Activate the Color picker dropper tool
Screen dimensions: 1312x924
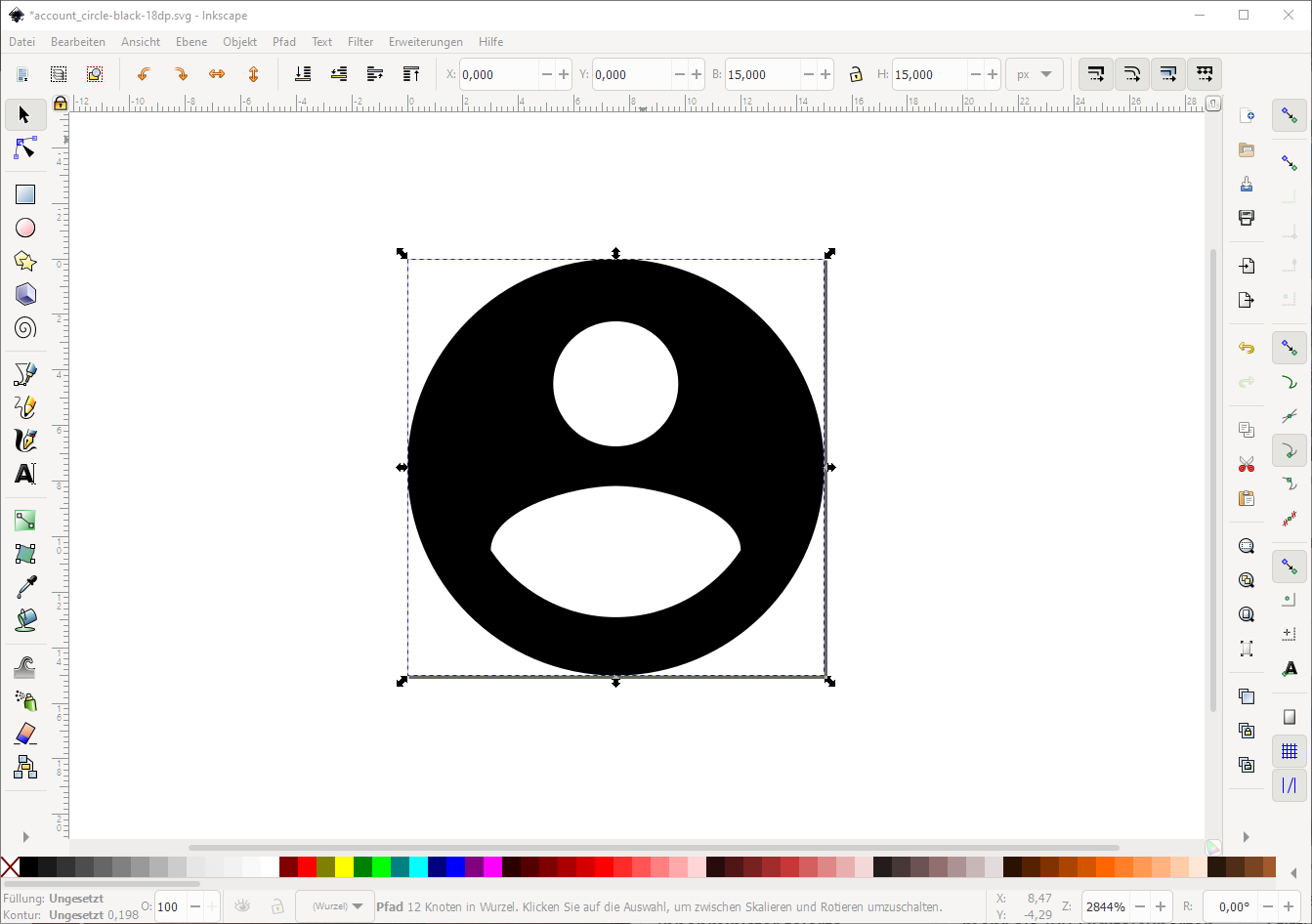(x=25, y=586)
